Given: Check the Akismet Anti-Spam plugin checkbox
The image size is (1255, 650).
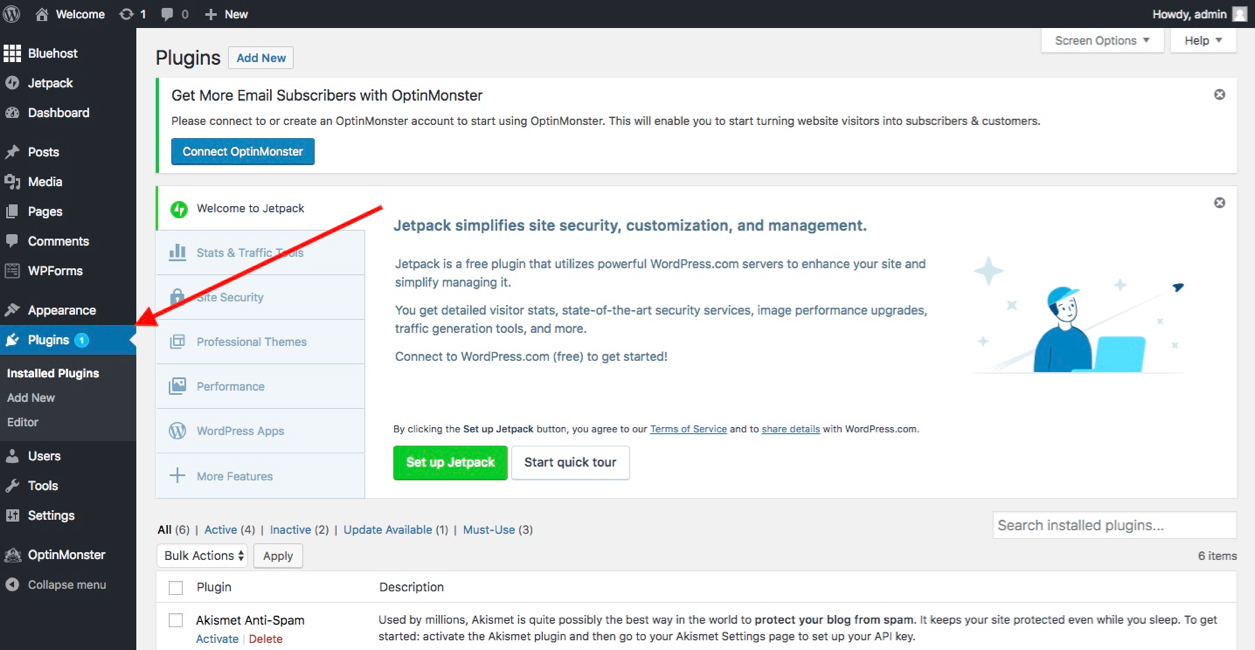Looking at the screenshot, I should (x=176, y=621).
